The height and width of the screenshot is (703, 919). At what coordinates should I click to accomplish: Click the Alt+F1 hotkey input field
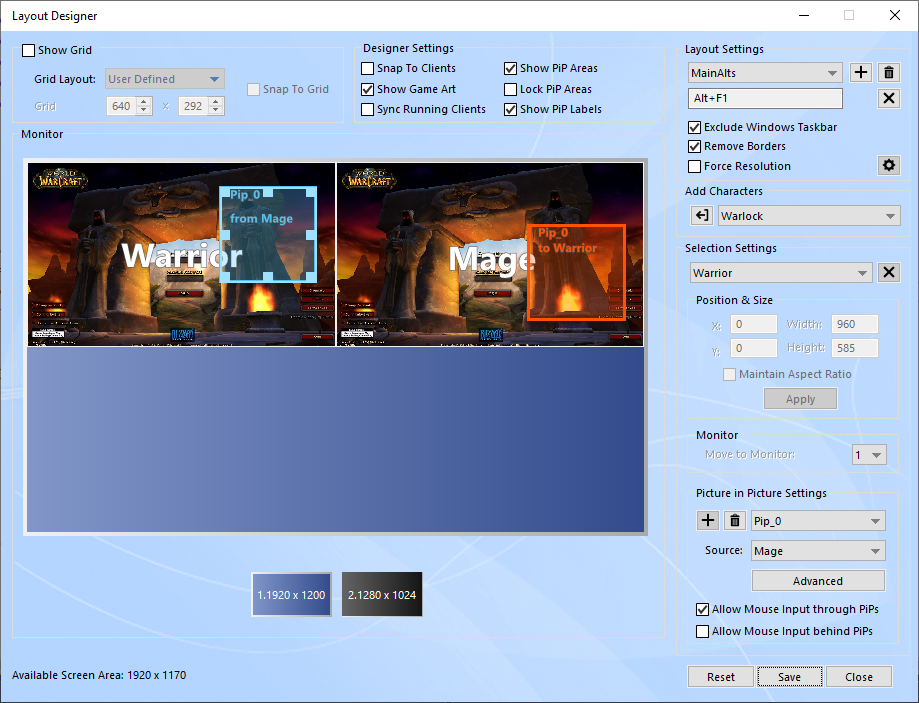point(766,98)
